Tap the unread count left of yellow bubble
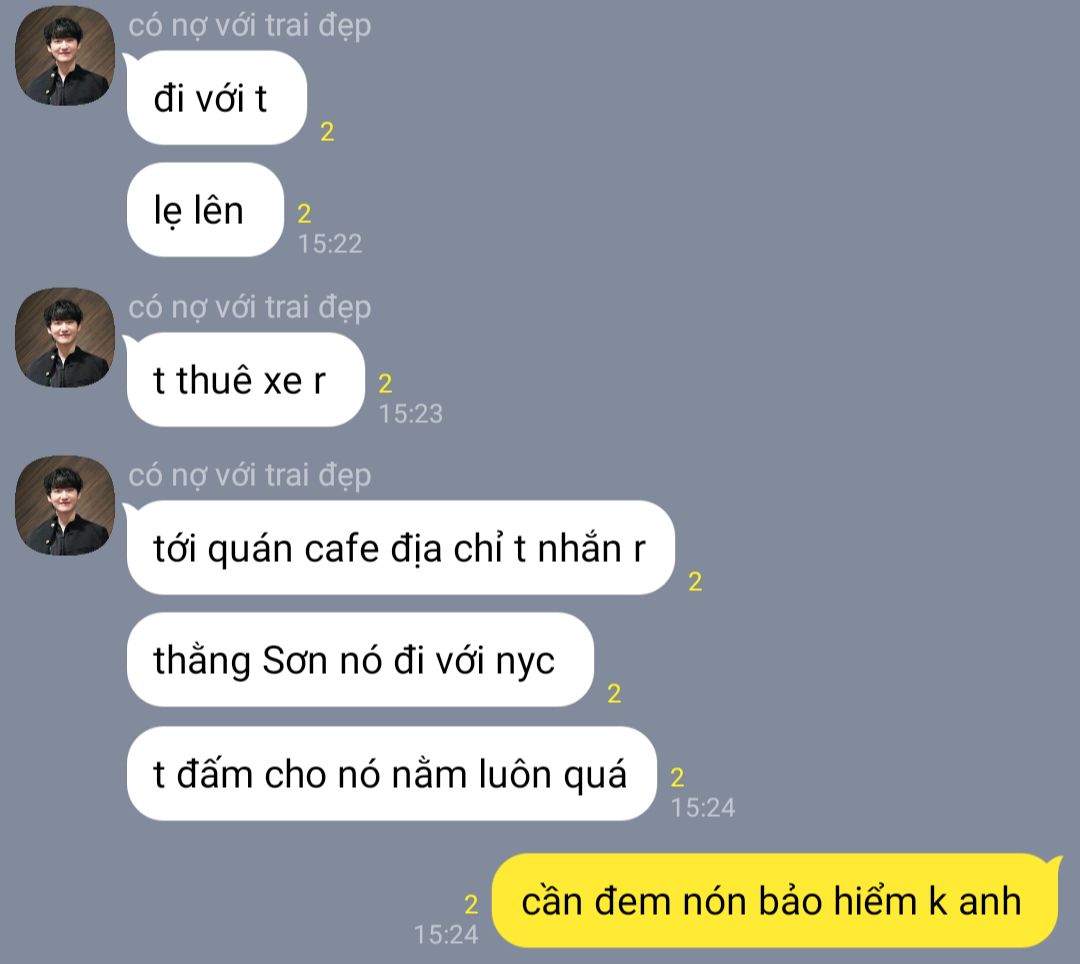Image resolution: width=1080 pixels, height=964 pixels. 471,904
